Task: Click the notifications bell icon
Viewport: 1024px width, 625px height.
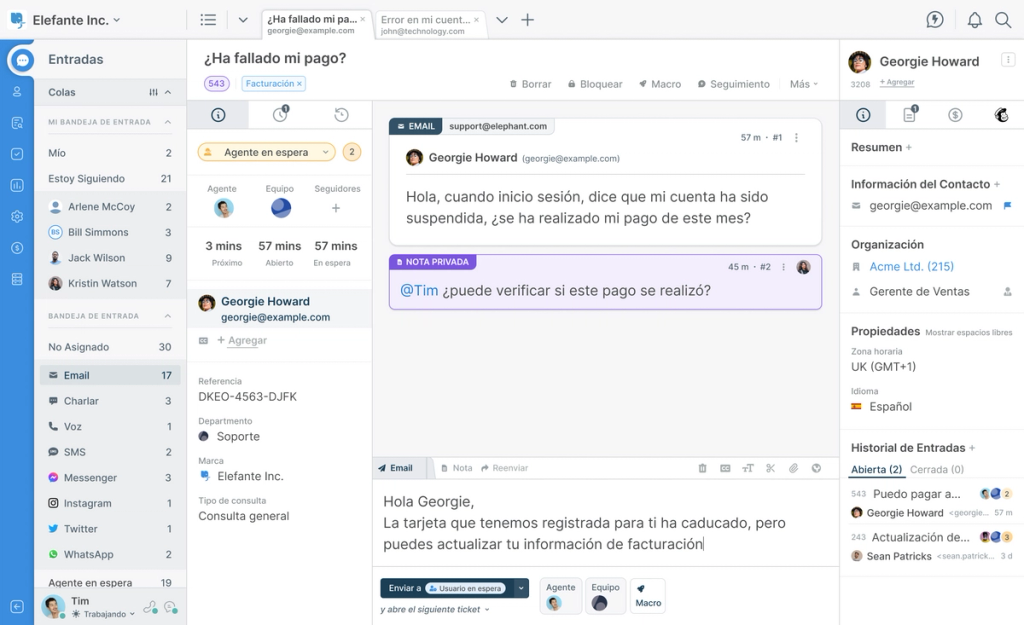Action: coord(974,20)
